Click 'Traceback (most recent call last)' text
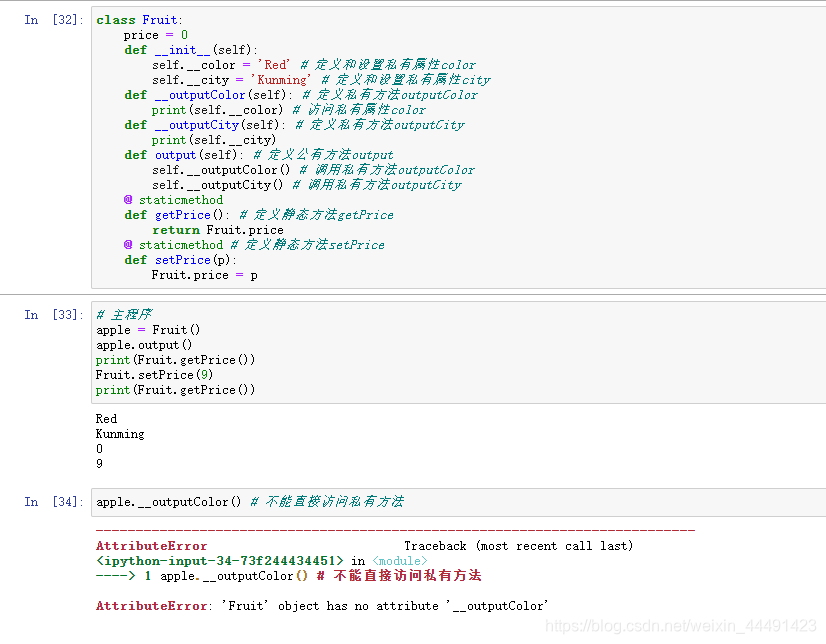 point(519,546)
